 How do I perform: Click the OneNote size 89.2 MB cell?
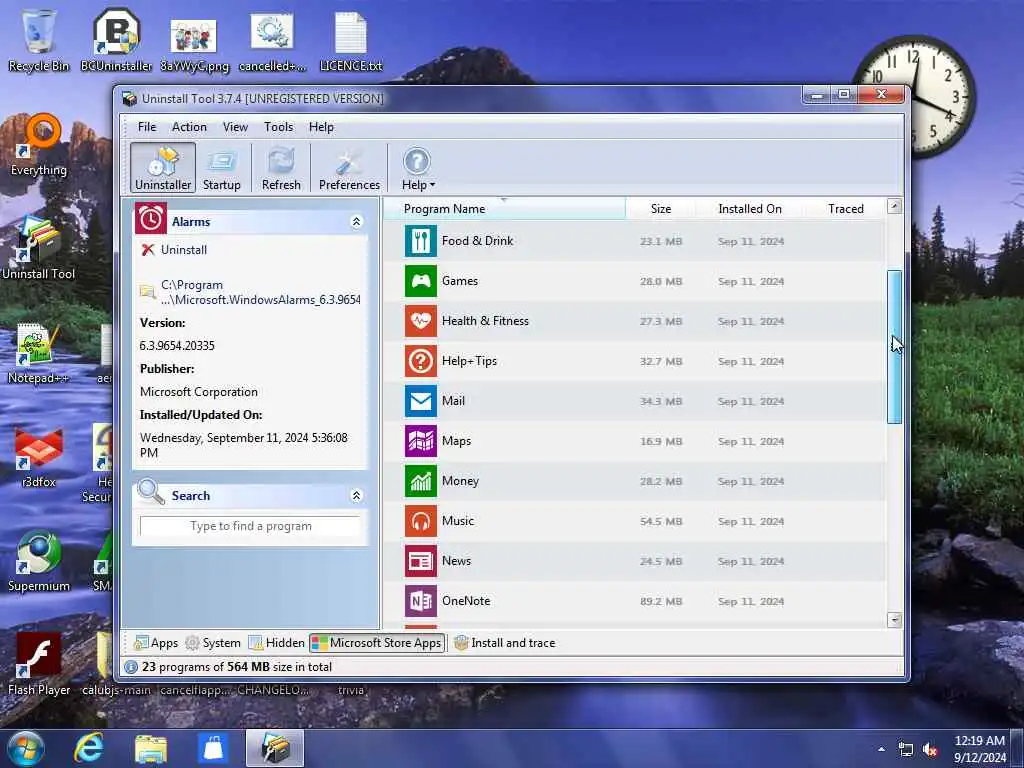(660, 601)
